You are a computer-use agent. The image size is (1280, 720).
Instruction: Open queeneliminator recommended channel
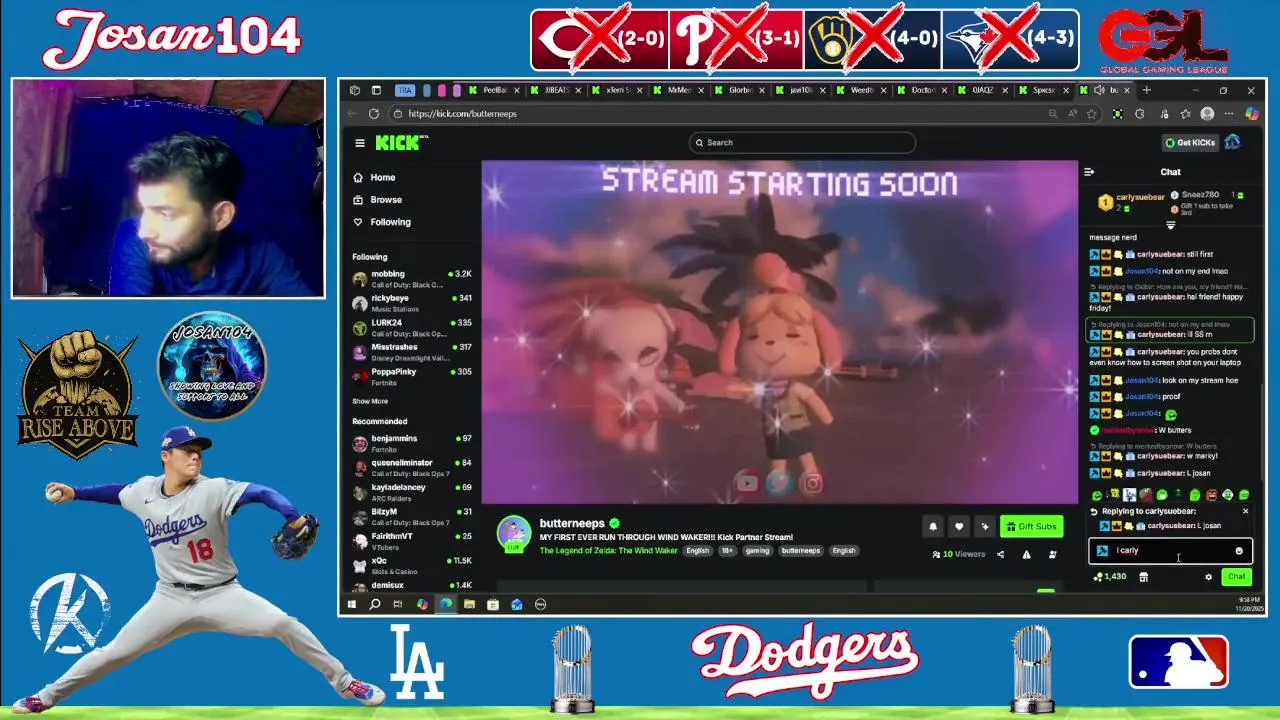411,467
